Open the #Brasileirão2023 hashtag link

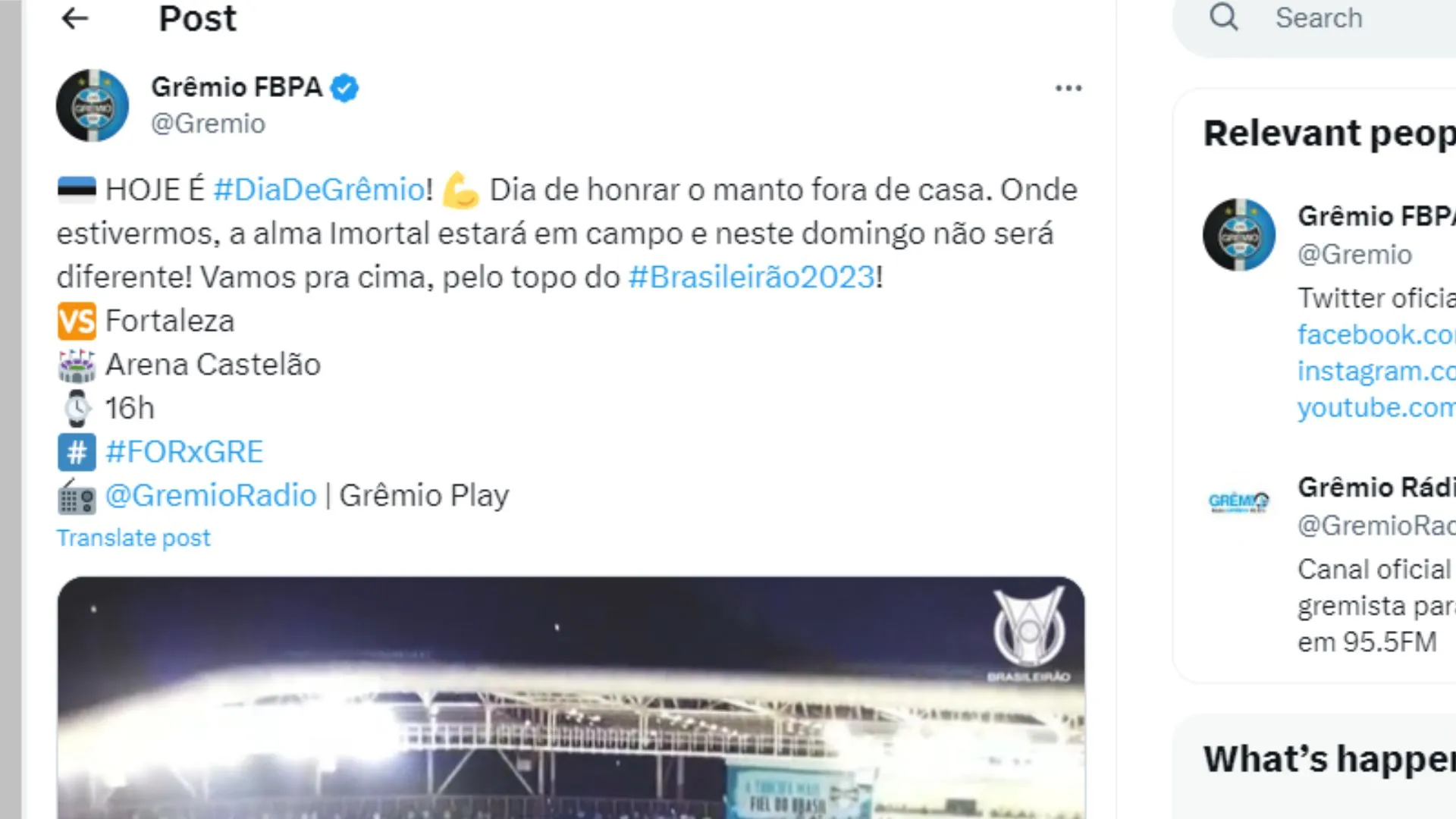[x=752, y=278]
